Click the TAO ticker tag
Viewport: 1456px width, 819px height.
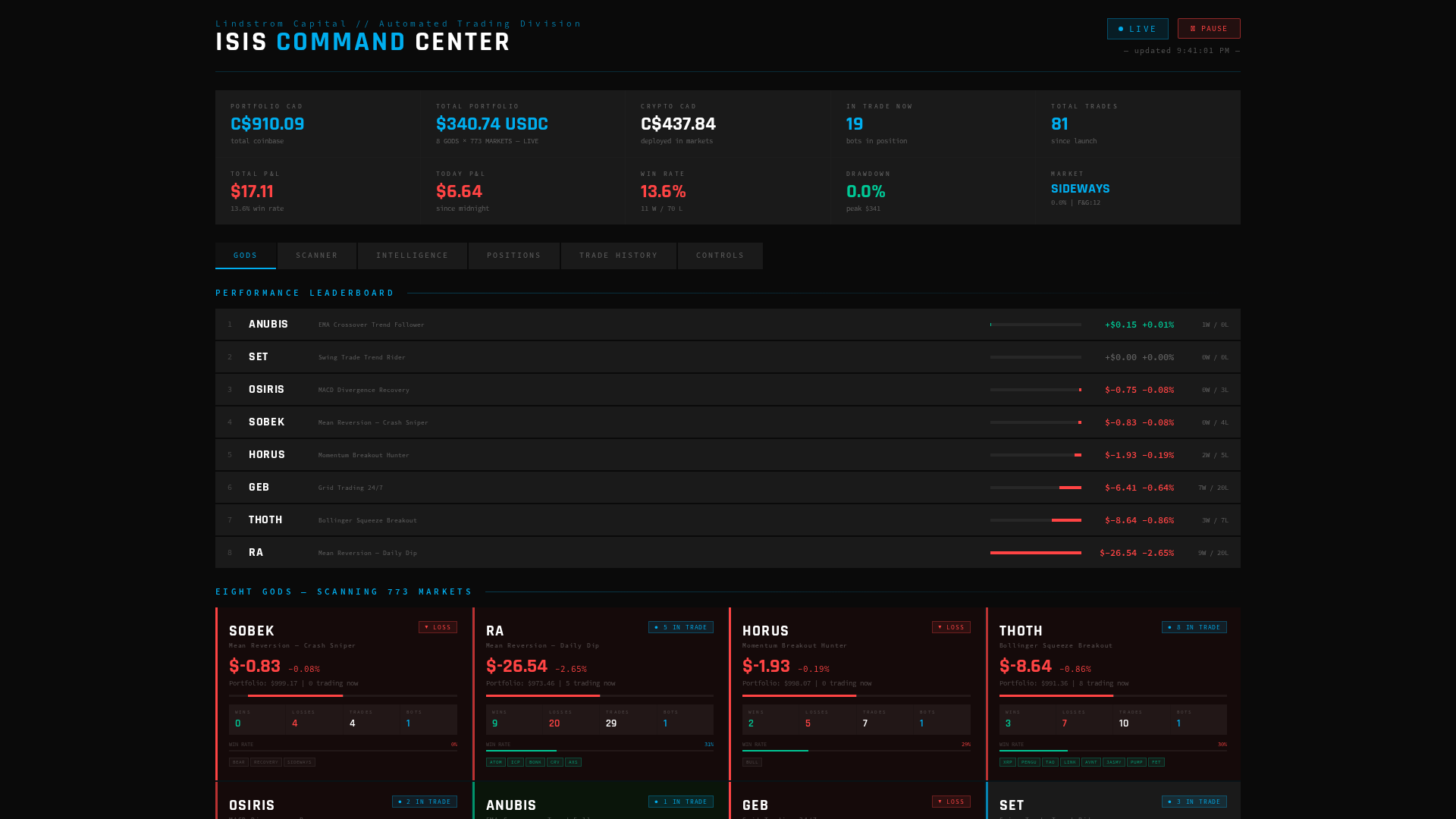(x=1050, y=762)
